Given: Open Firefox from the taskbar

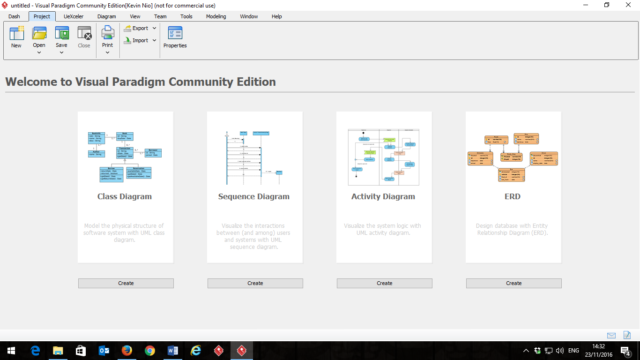Looking at the screenshot, I should (127, 351).
